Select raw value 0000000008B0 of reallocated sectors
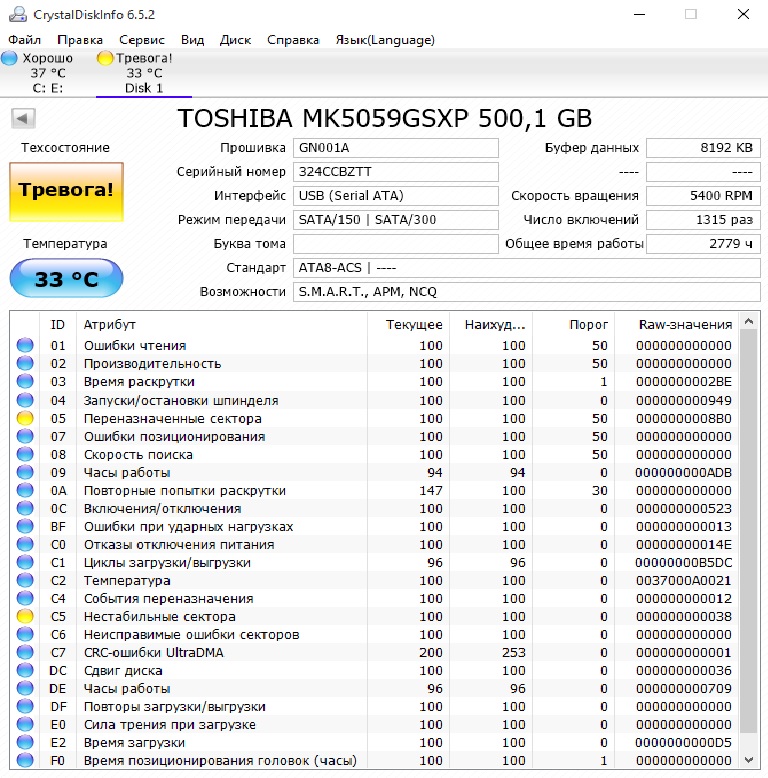 tap(684, 418)
